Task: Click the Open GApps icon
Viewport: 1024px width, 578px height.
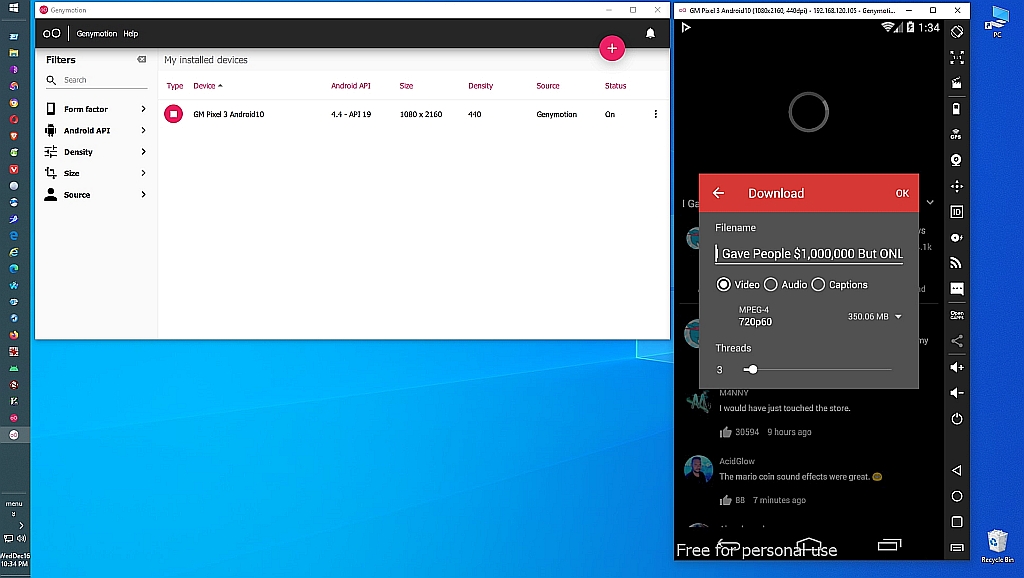Action: click(x=957, y=315)
